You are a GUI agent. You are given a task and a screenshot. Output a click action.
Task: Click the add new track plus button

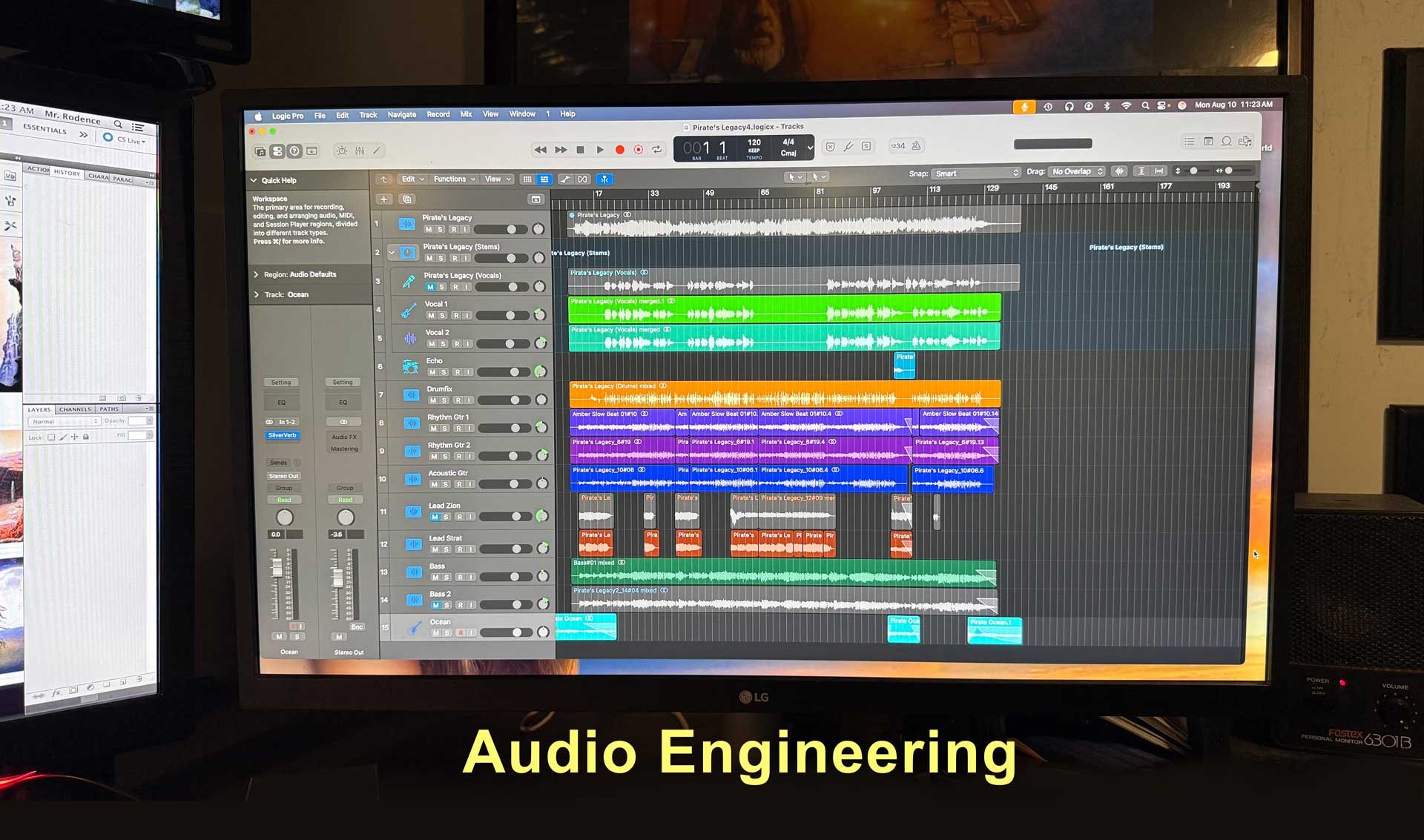384,199
